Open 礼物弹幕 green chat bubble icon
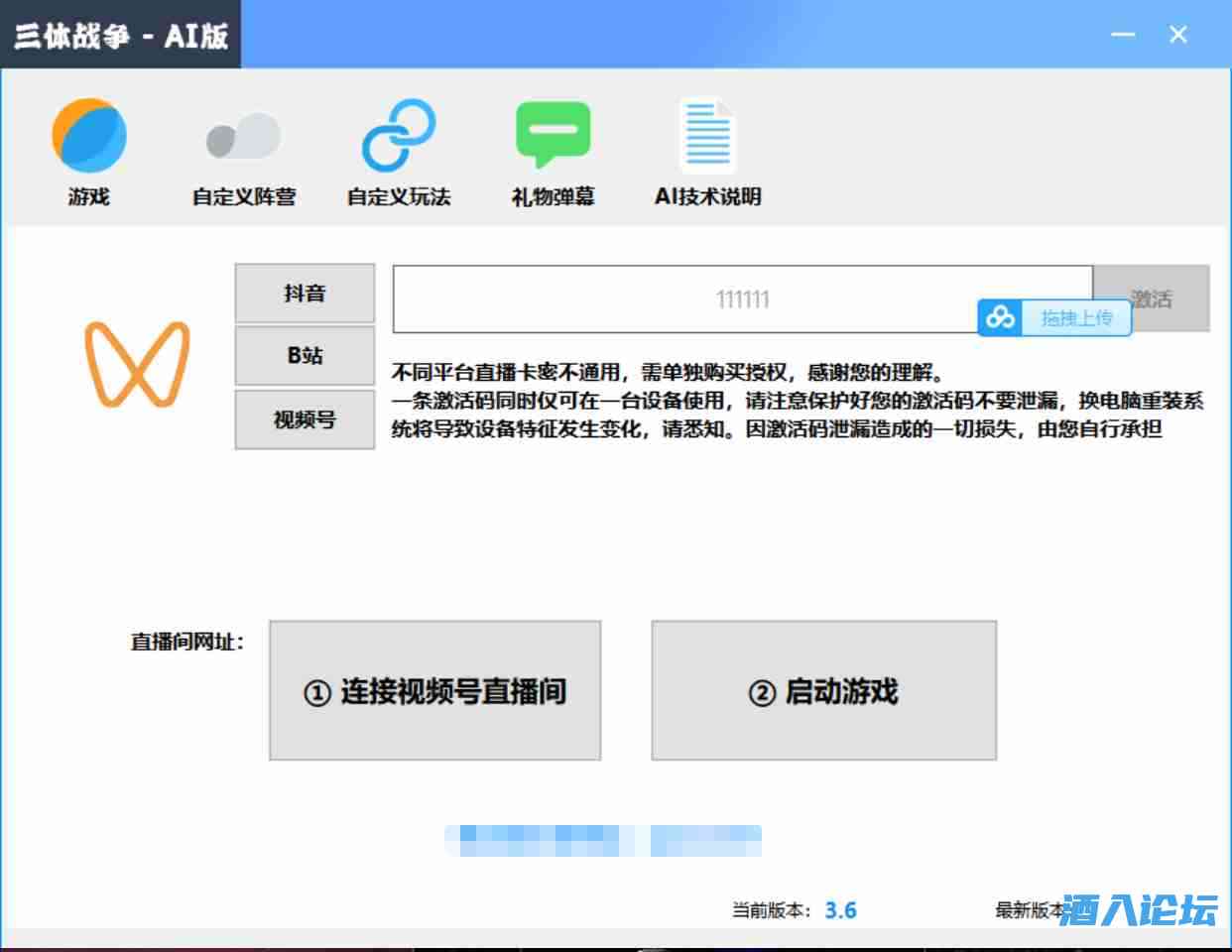 point(553,135)
